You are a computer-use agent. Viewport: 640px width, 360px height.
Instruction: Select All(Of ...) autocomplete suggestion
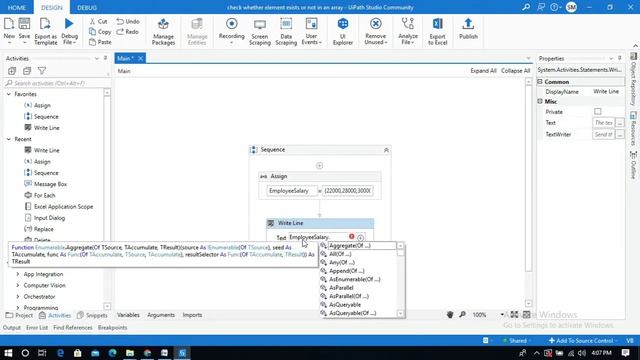coord(340,254)
